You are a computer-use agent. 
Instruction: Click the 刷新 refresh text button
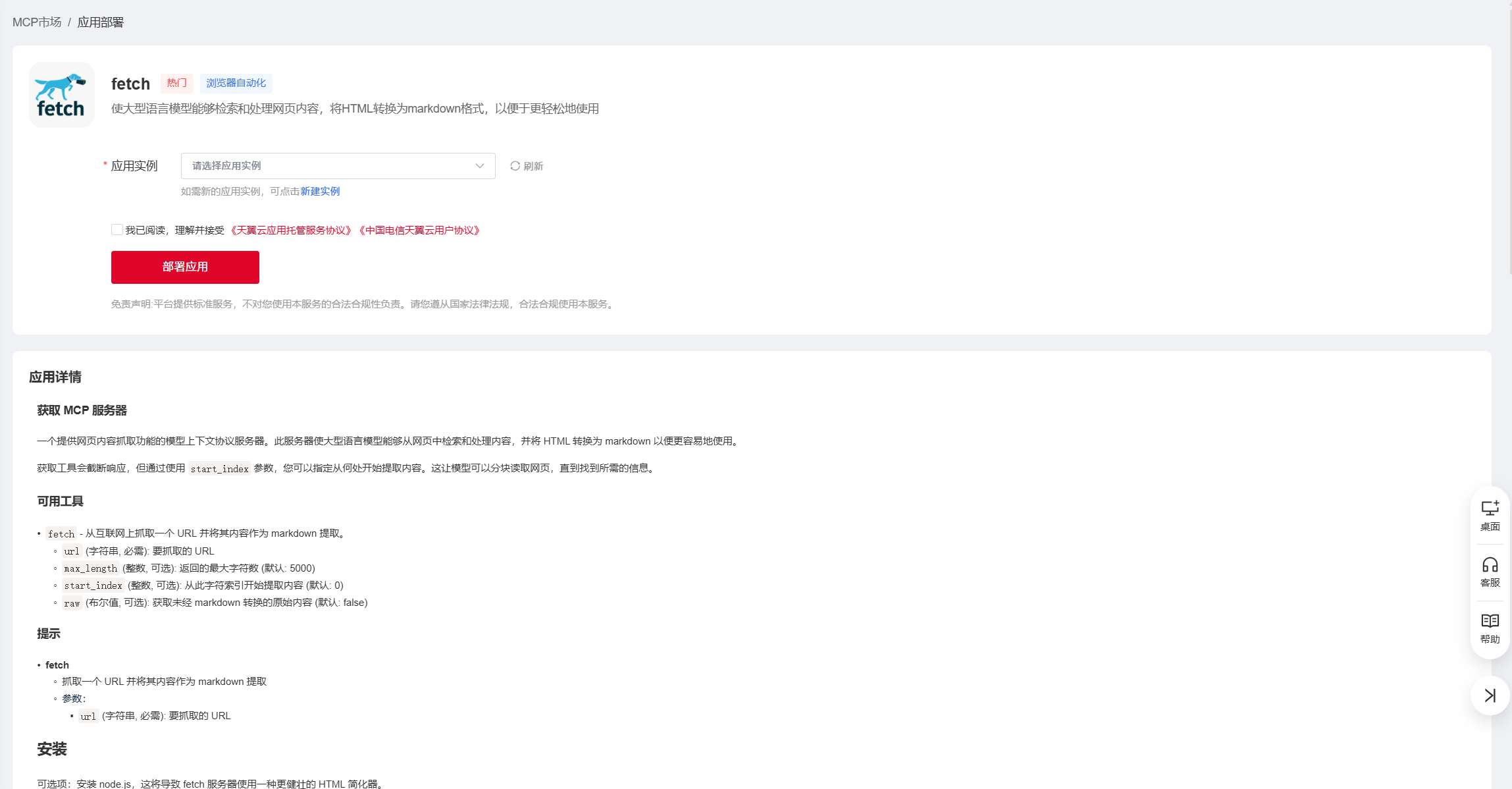[533, 166]
